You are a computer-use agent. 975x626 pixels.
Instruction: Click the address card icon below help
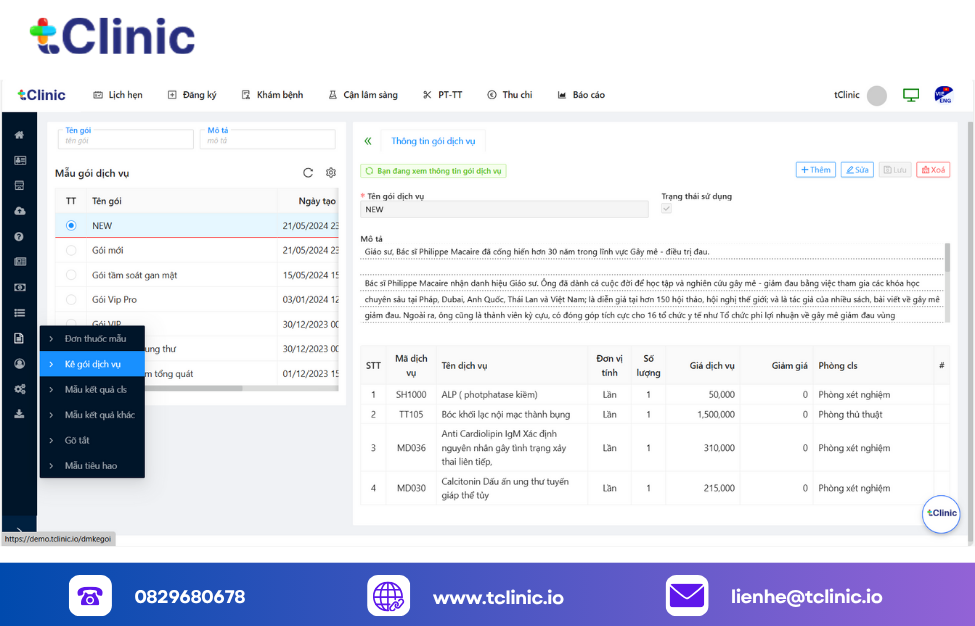19,262
